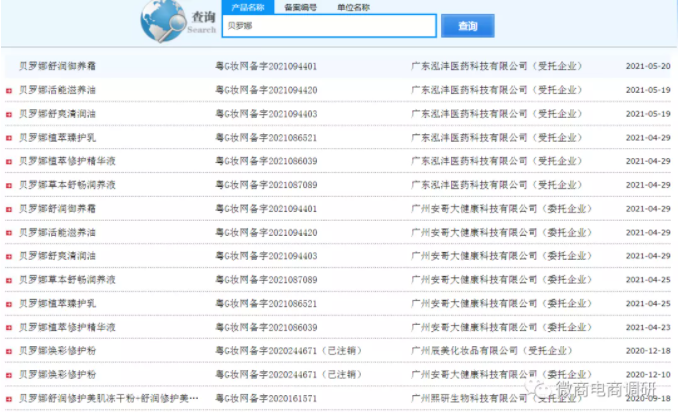Click red bullet beside 贝罗娜舒润御养霜 广州安哥 row

click(9, 209)
